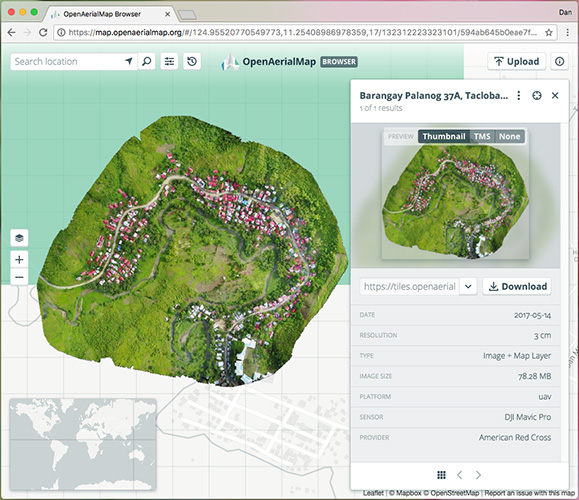
Task: Use my location arrow in search box
Action: [129, 61]
